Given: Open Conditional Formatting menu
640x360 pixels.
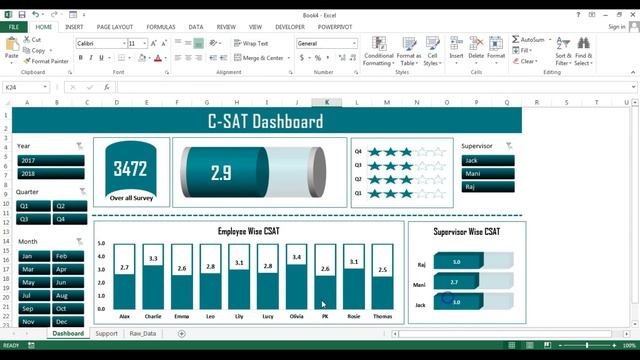Looking at the screenshot, I should 379,51.
